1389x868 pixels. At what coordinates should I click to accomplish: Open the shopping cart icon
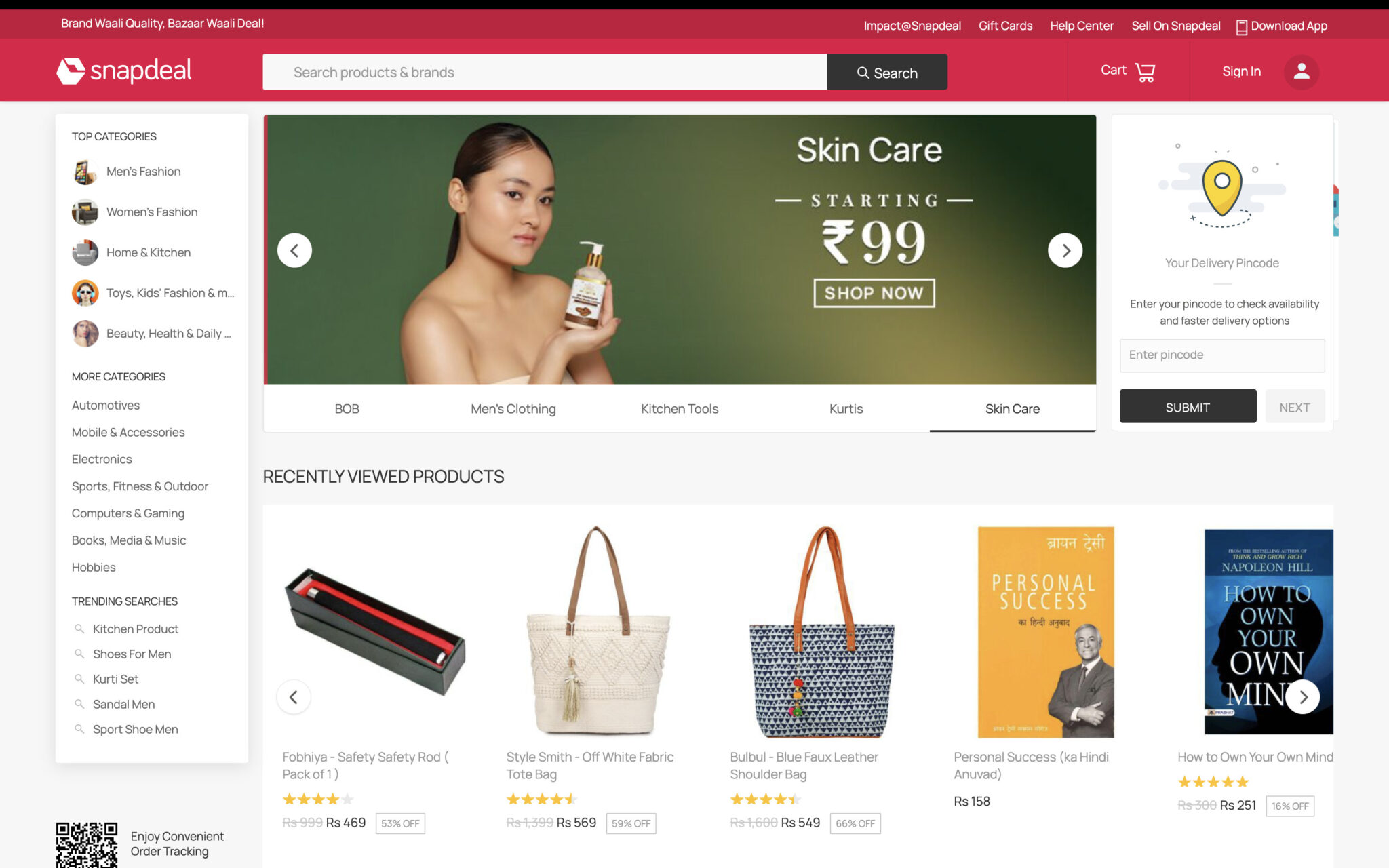(1145, 72)
